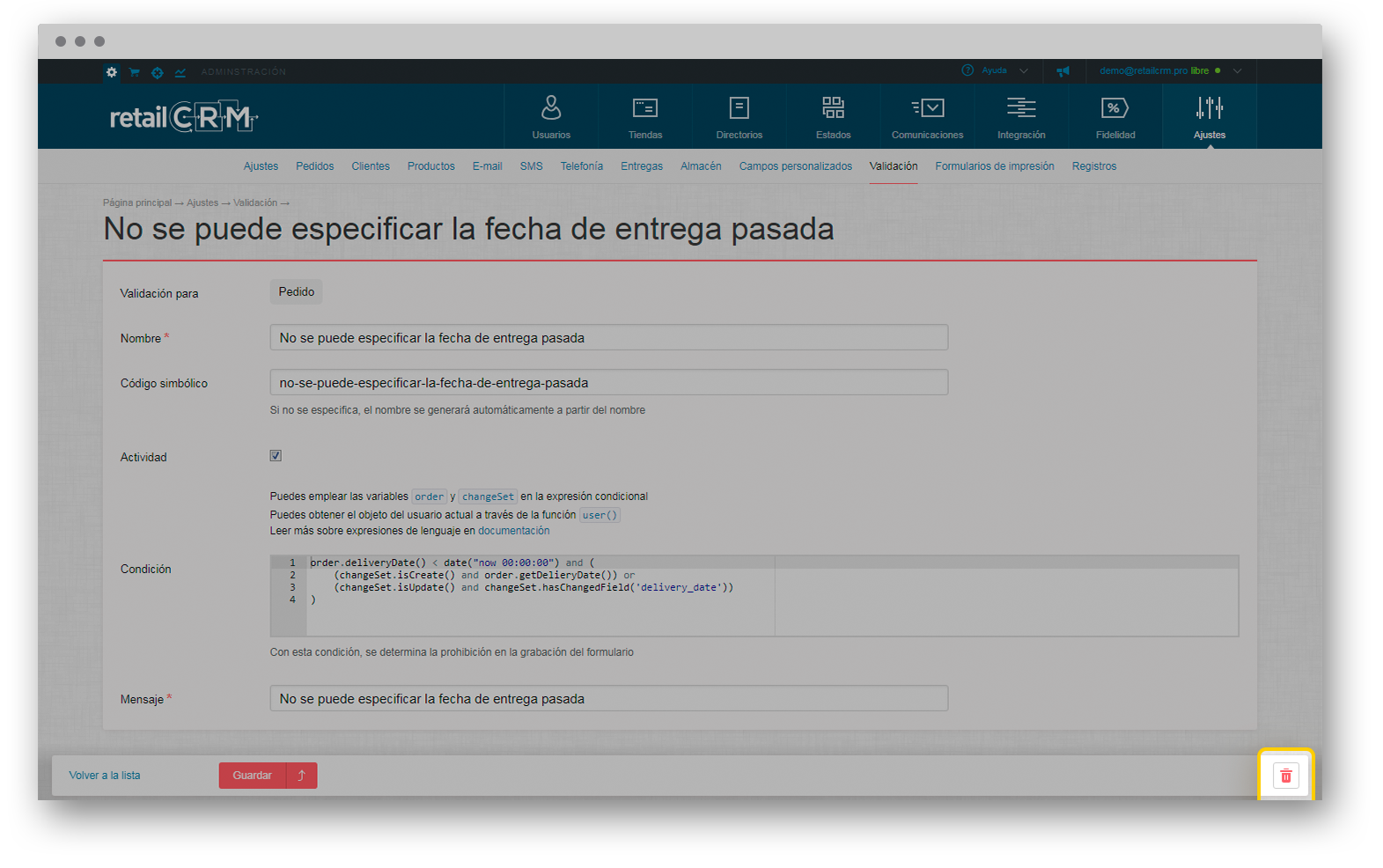Switch to the Productos tab

click(431, 166)
